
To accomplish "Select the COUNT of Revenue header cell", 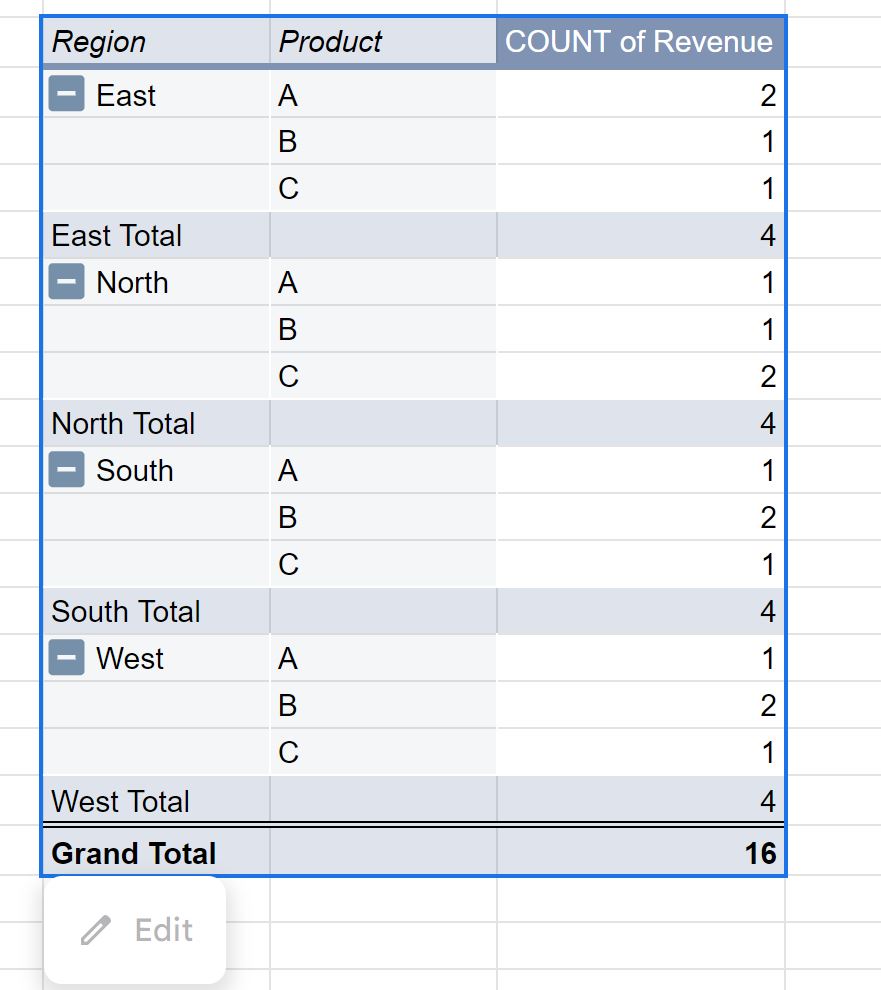I will click(640, 42).
